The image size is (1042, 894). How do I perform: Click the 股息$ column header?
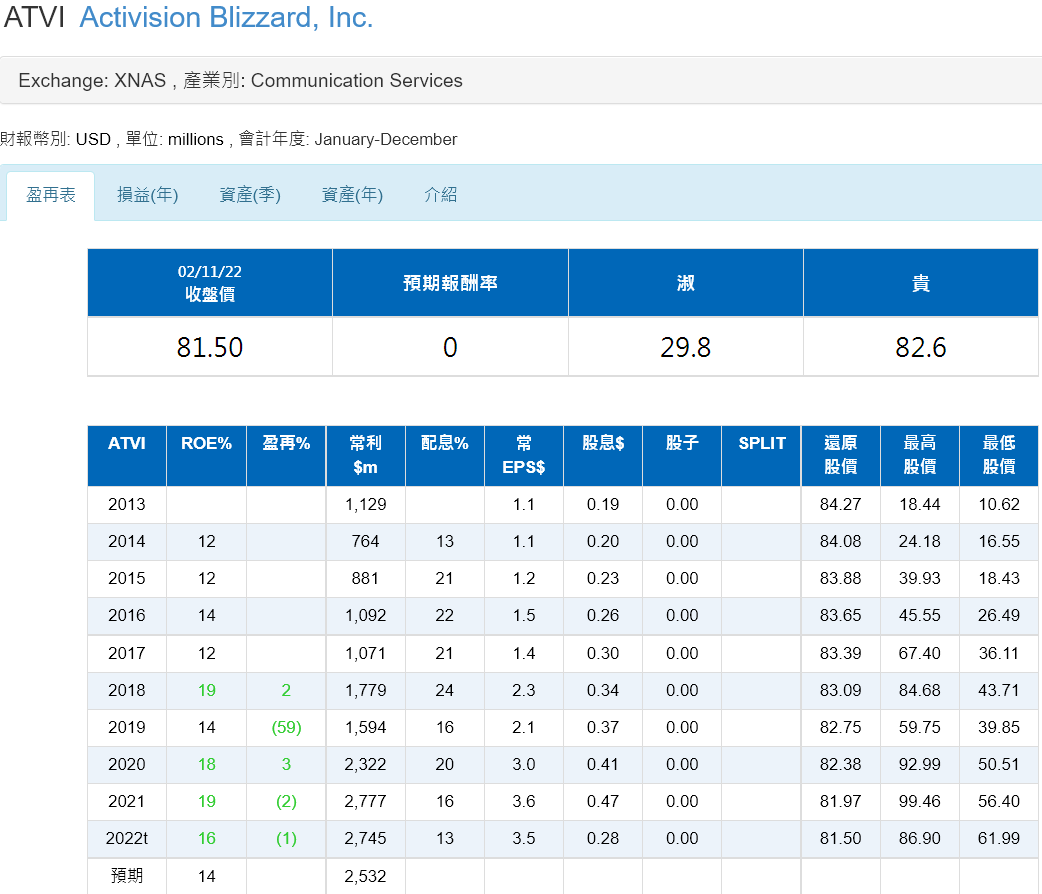click(x=603, y=455)
